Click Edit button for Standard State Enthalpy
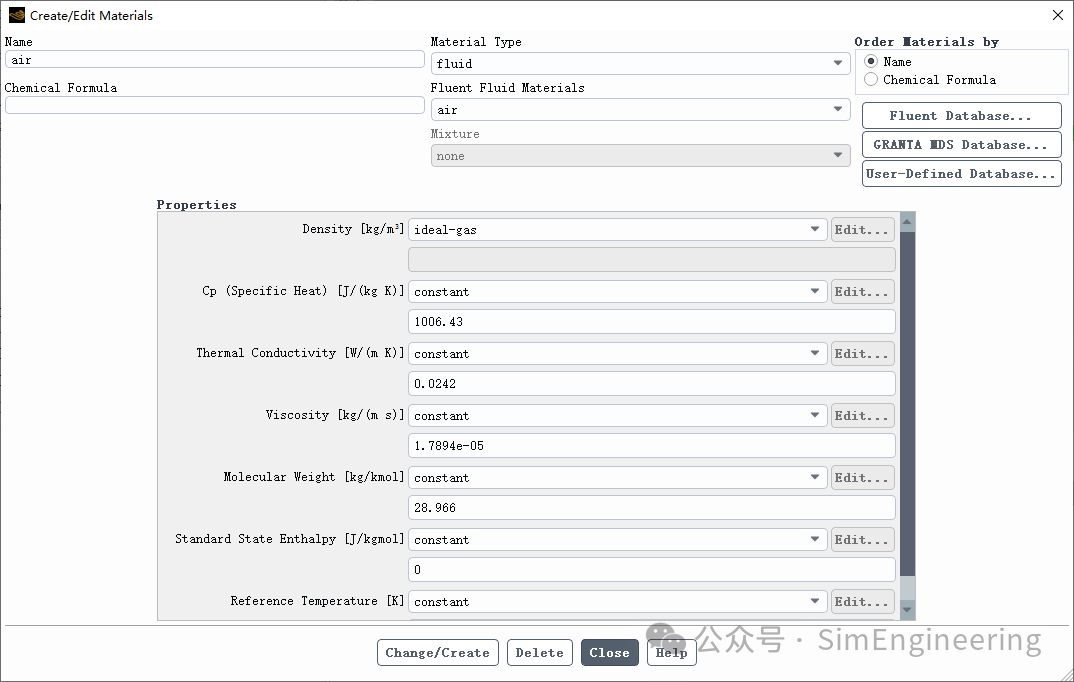 tap(862, 540)
